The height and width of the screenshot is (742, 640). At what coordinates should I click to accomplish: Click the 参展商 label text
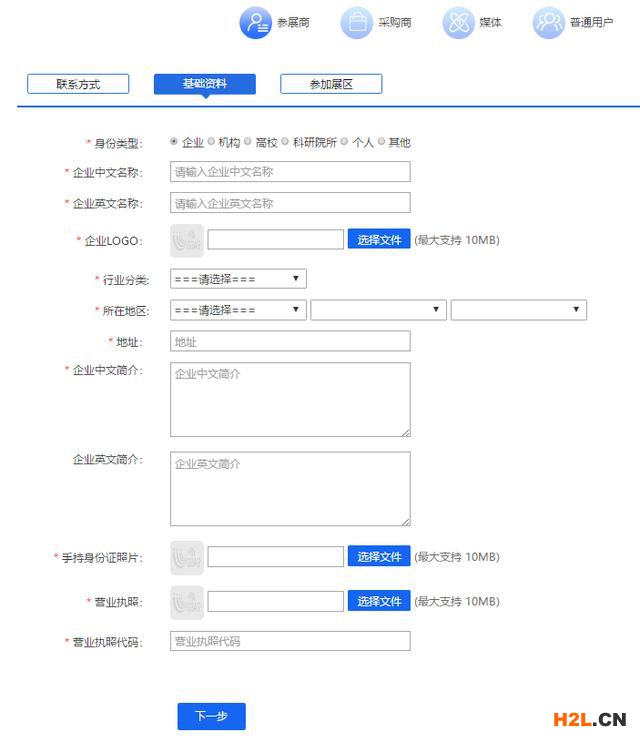coord(293,22)
